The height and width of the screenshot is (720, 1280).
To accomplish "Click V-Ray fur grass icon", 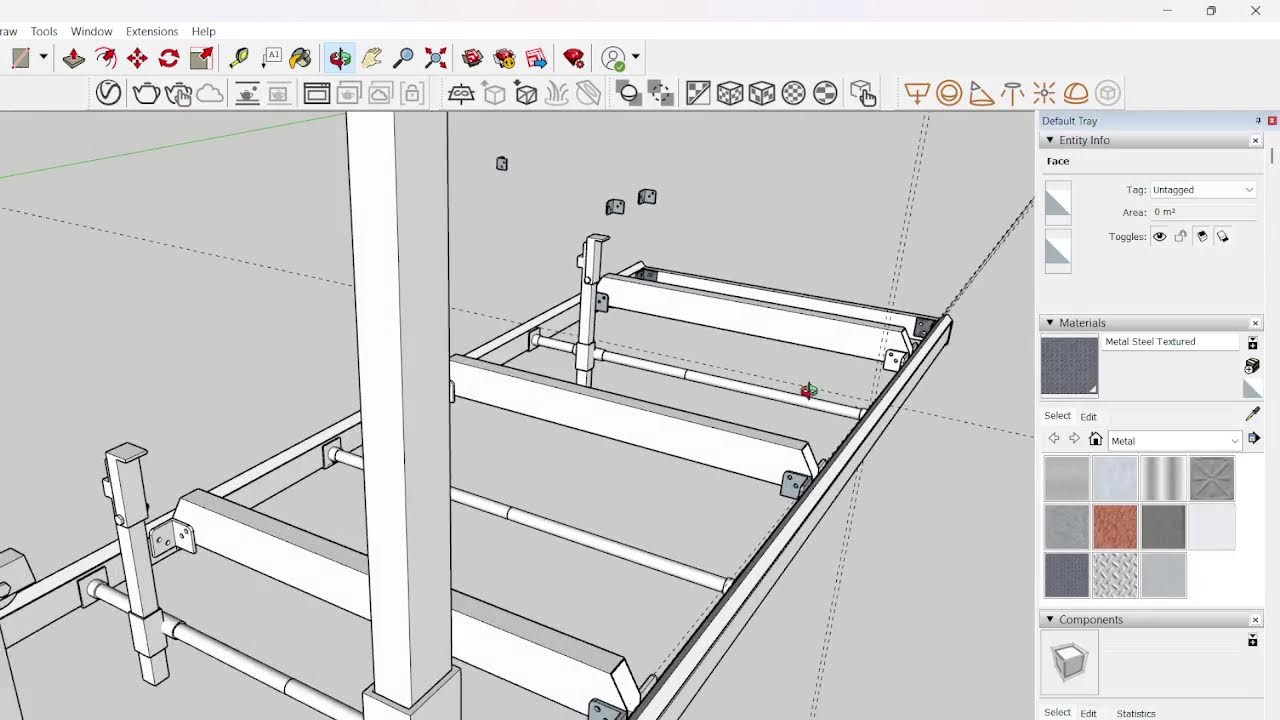I will tap(557, 94).
